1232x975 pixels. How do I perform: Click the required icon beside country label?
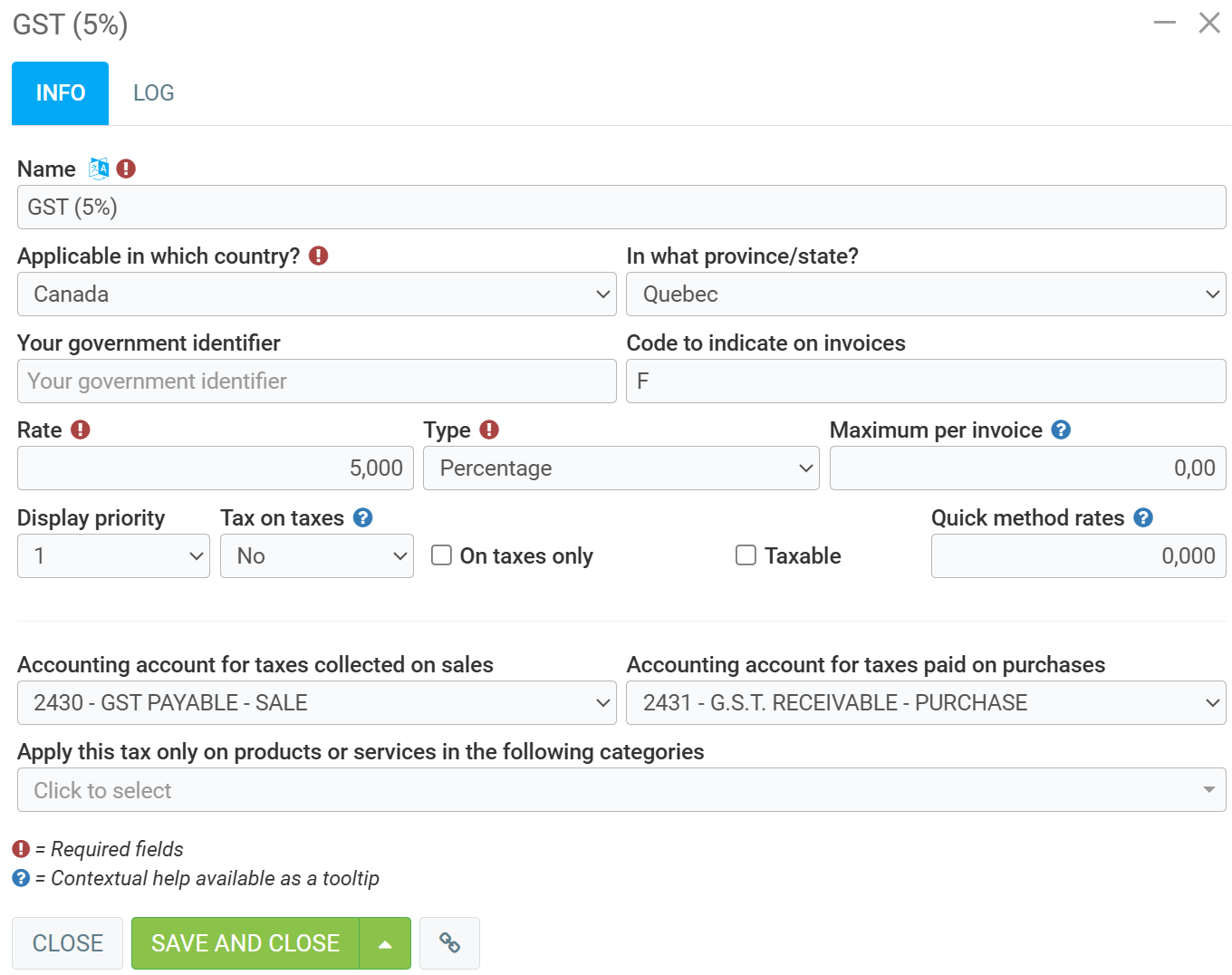pyautogui.click(x=318, y=256)
